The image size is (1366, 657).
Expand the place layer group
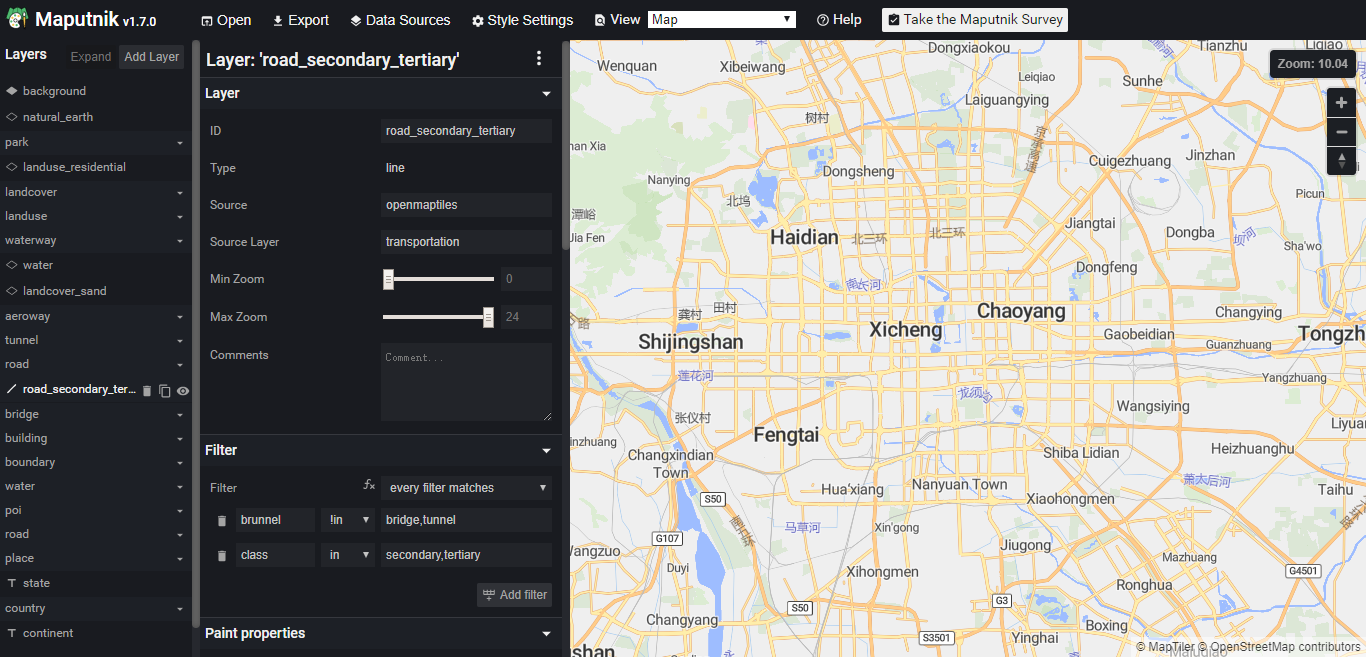pos(95,558)
